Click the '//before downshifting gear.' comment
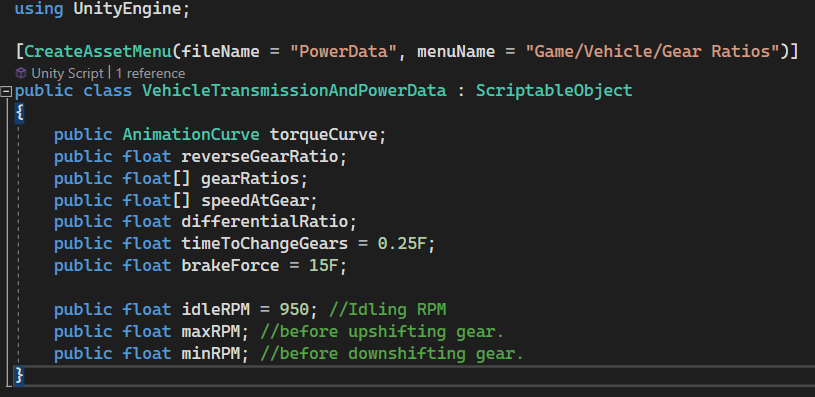The height and width of the screenshot is (397, 815). click(x=391, y=354)
